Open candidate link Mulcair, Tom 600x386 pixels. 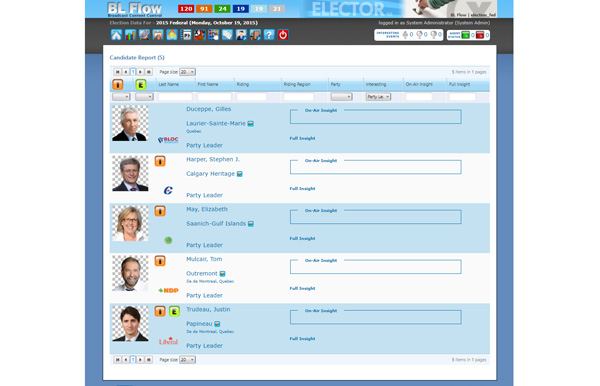[x=204, y=259]
